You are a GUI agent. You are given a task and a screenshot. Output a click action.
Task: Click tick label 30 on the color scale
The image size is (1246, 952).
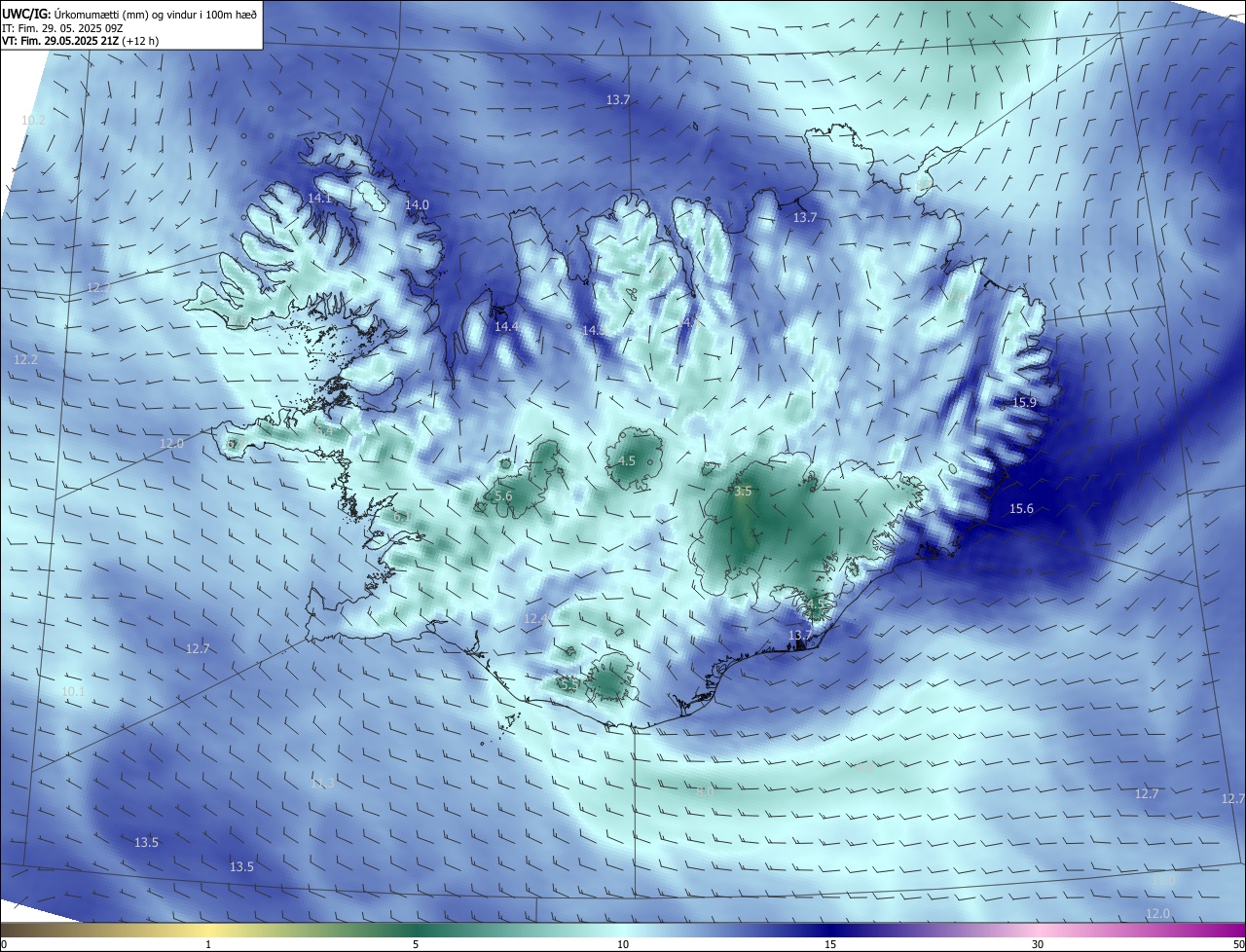(1038, 944)
